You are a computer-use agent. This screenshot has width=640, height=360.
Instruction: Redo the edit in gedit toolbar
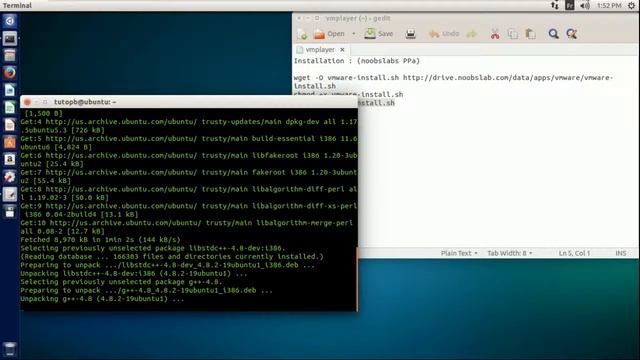pyautogui.click(x=472, y=34)
